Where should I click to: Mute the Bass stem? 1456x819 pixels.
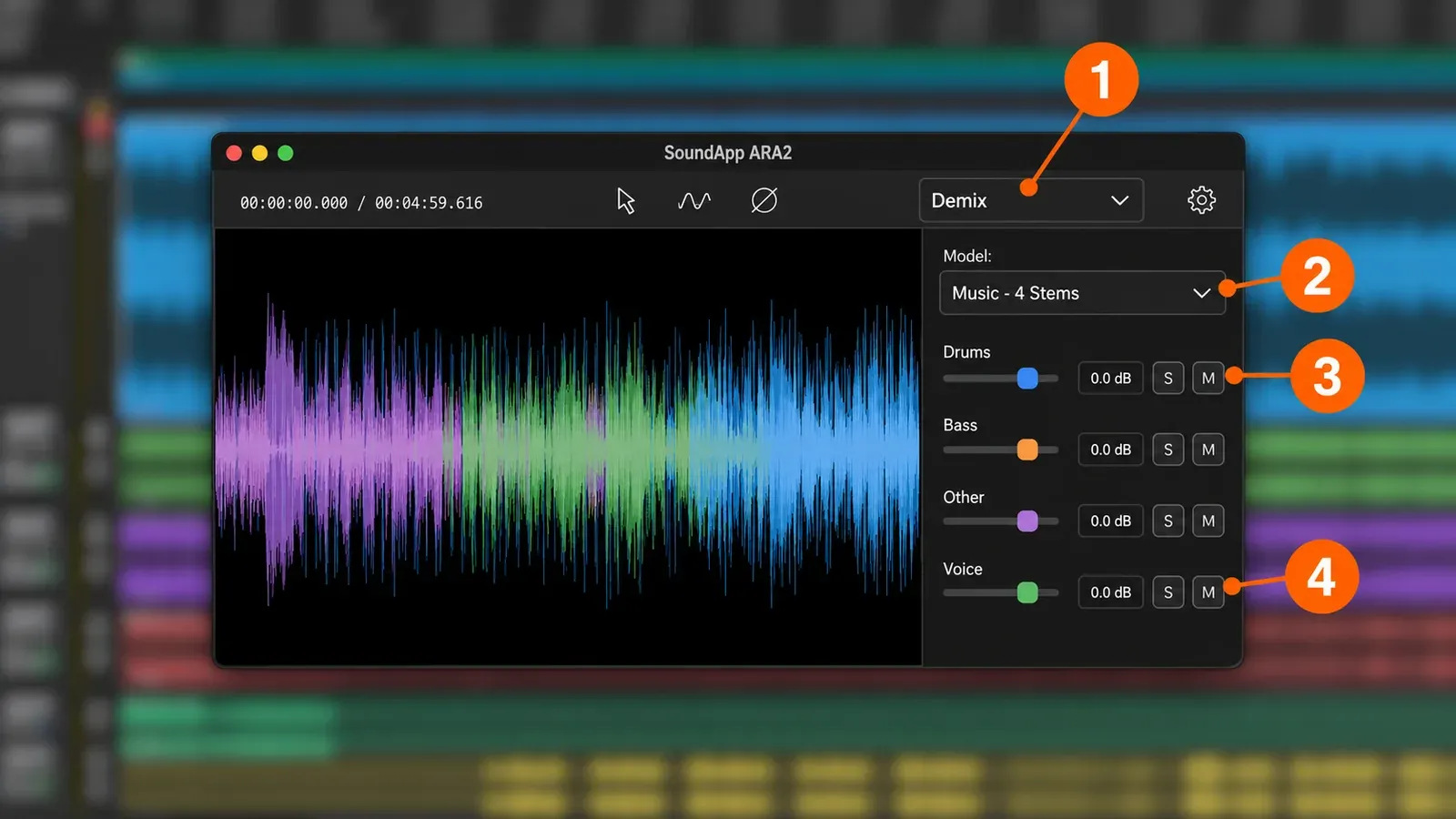1208,450
